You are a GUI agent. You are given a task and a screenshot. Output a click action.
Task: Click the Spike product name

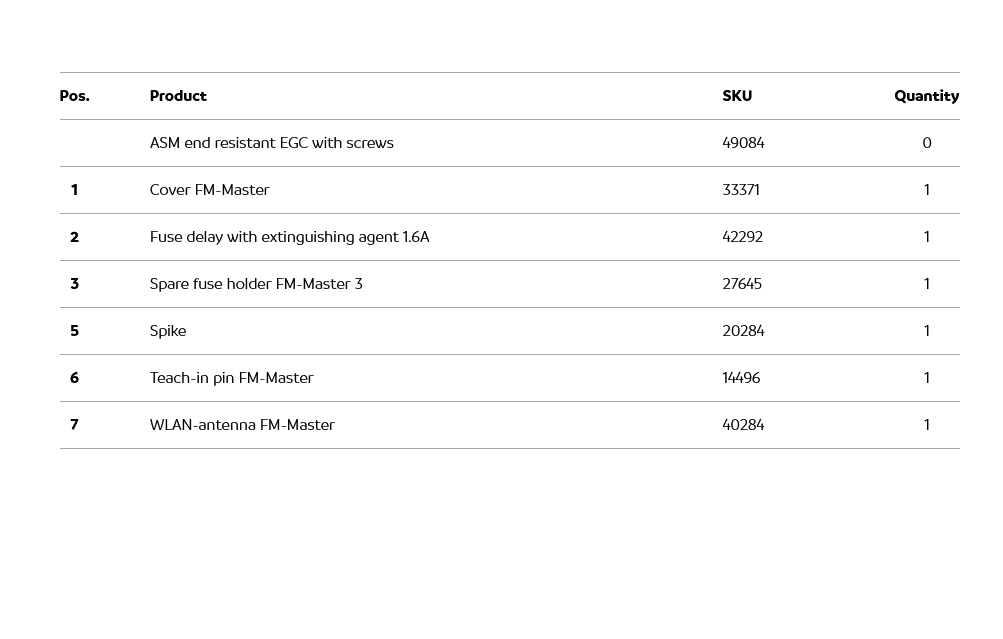(x=168, y=331)
